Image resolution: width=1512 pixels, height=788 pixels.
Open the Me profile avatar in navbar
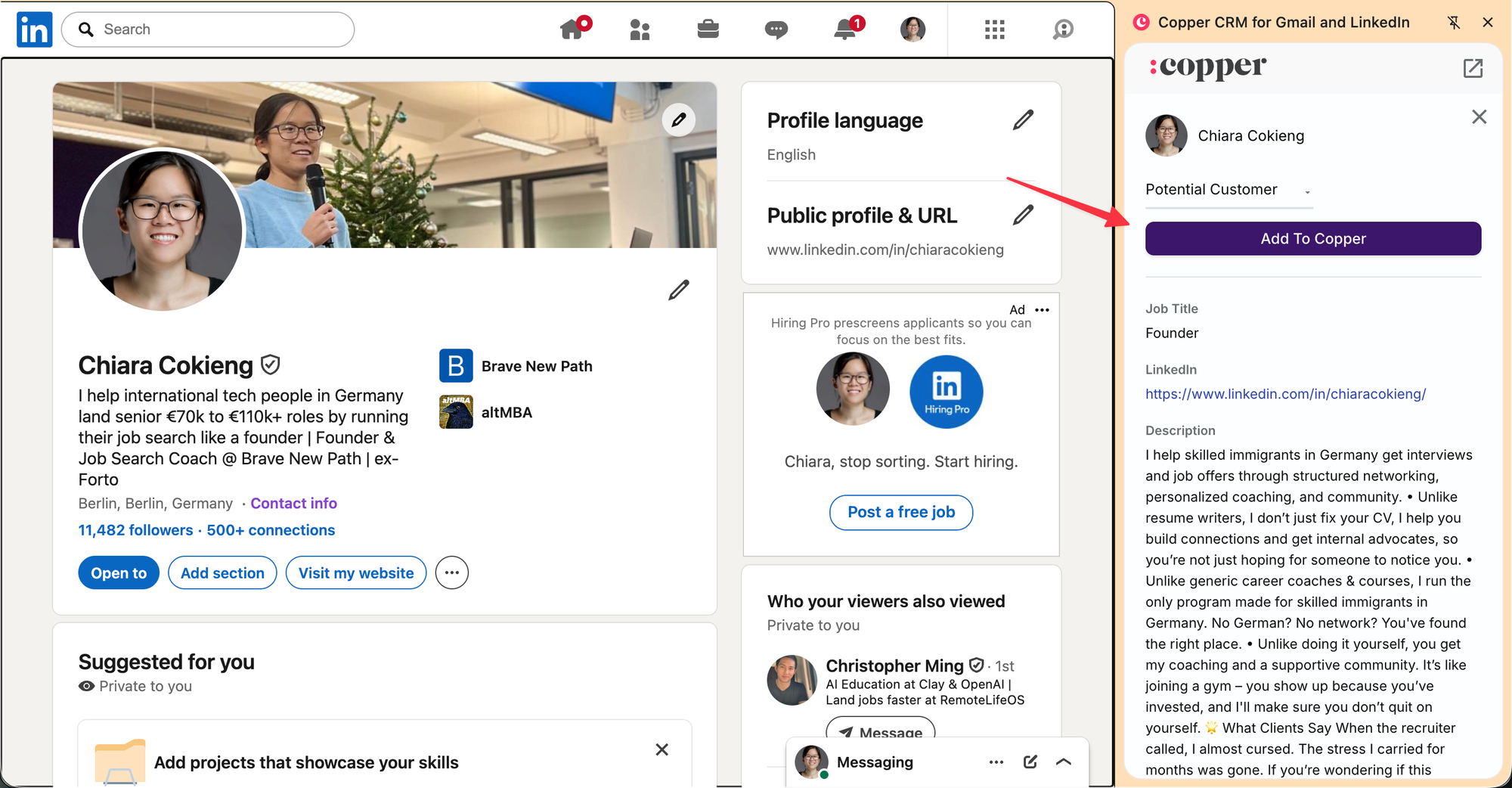(912, 29)
